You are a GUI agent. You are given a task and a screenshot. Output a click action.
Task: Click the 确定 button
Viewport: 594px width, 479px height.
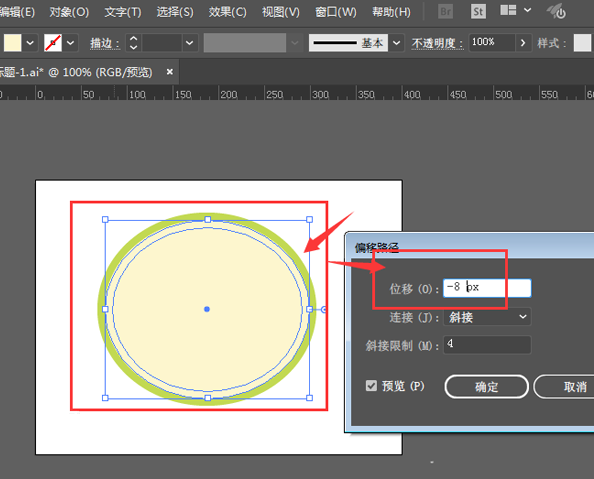coord(486,387)
